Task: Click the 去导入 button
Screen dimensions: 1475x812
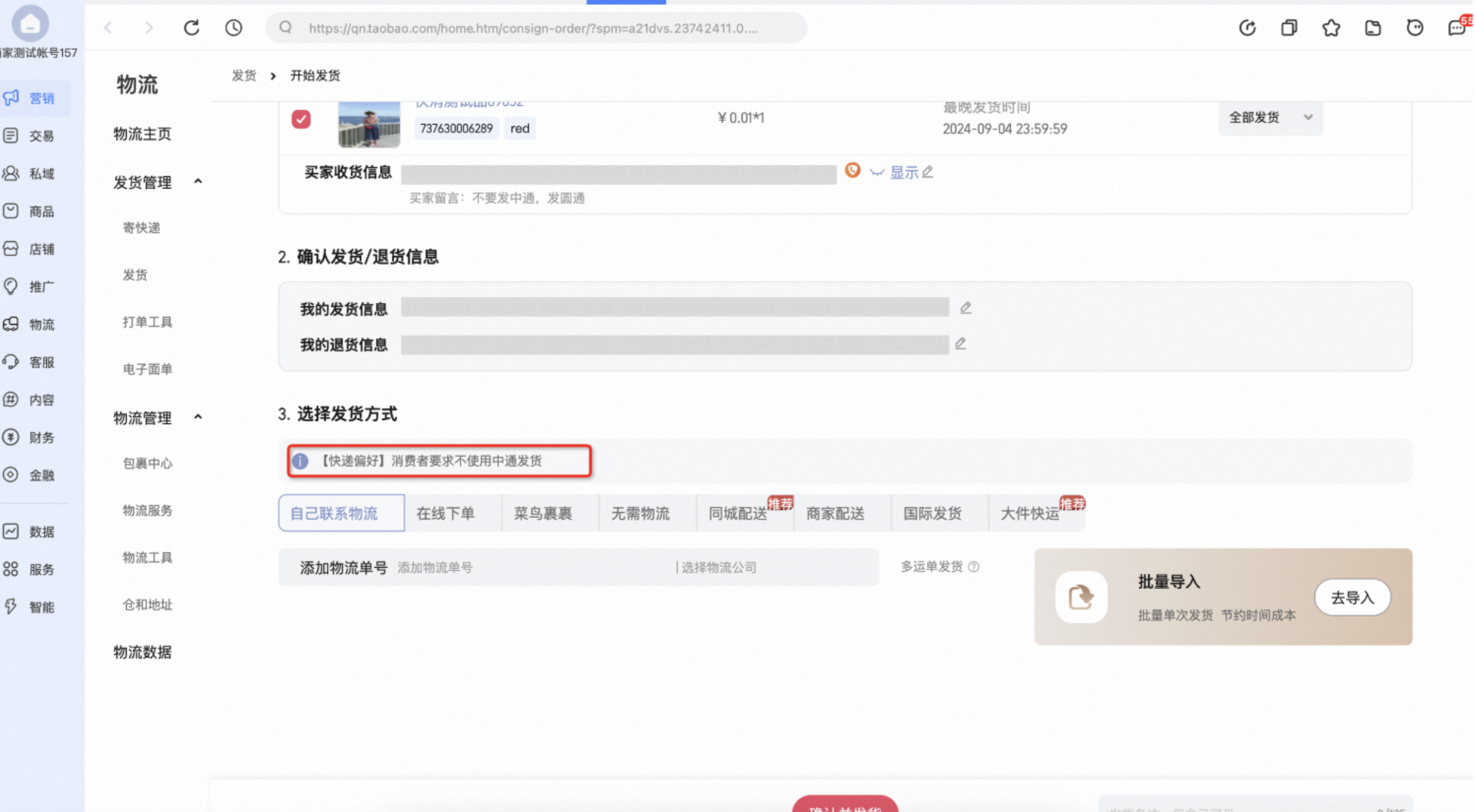Action: point(1352,598)
